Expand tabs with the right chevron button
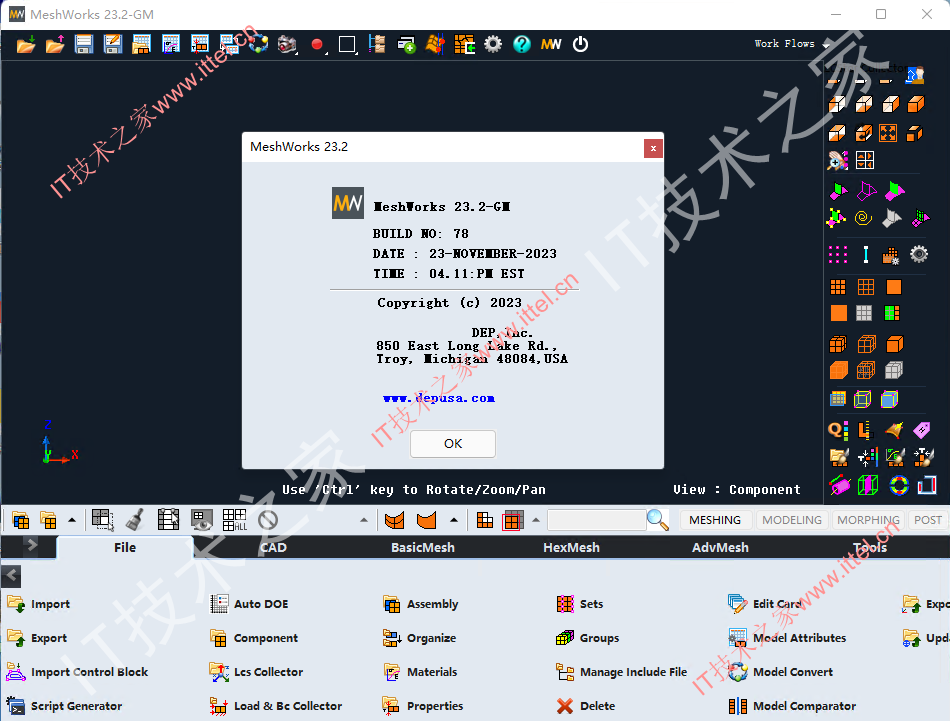 pos(32,545)
